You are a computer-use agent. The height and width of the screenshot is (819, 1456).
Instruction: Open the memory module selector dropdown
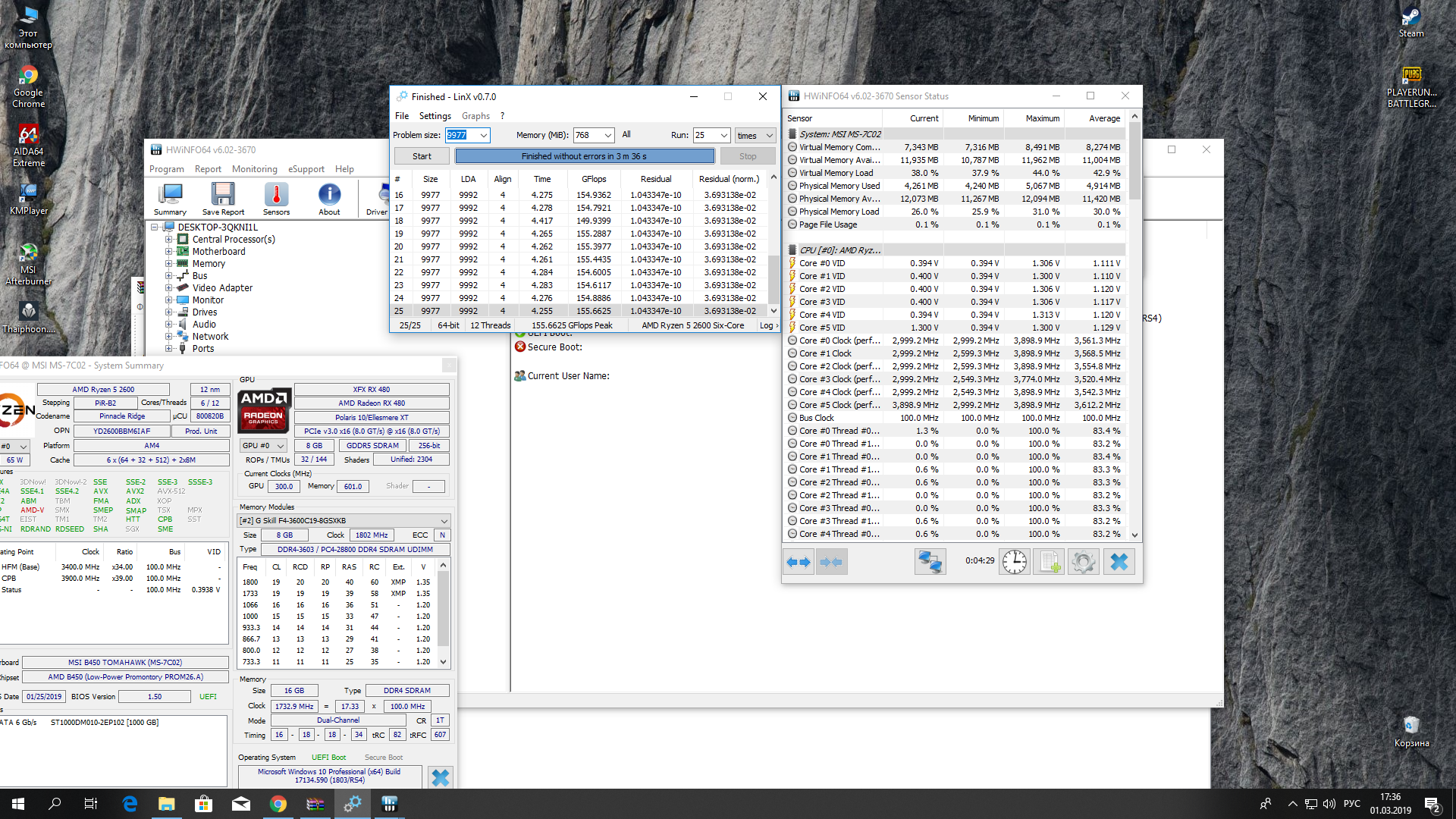click(444, 520)
